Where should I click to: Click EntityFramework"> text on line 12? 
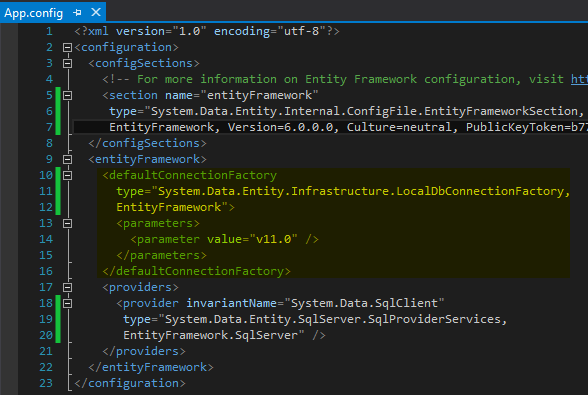[x=176, y=207]
